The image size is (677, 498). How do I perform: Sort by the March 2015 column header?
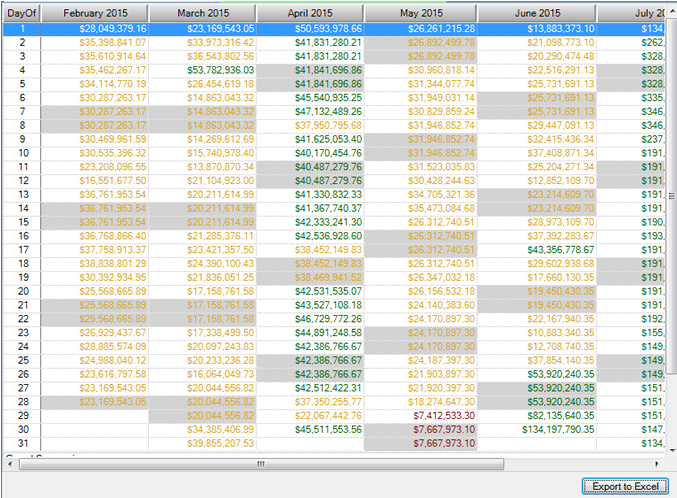pos(203,13)
